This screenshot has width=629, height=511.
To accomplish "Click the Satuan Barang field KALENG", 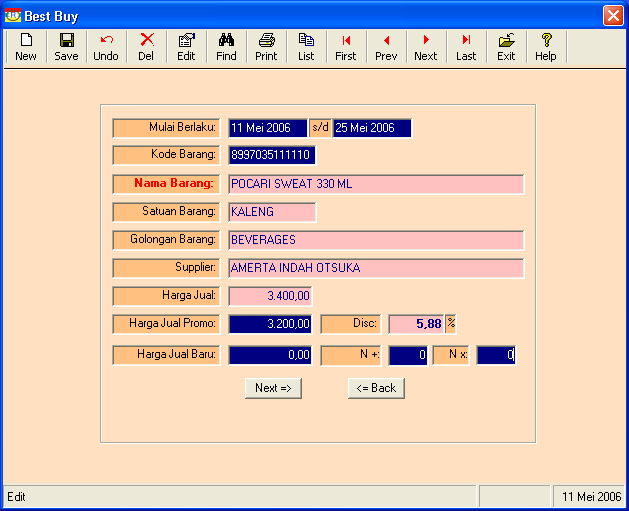I will coord(272,212).
